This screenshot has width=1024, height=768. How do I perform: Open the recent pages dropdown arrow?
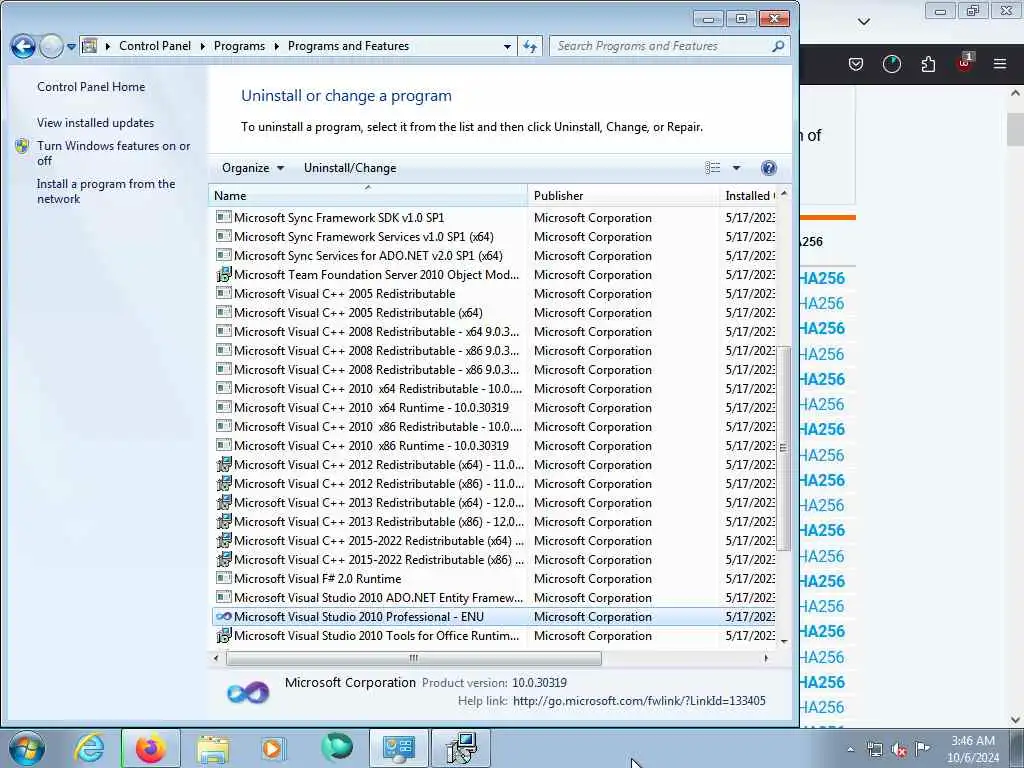pyautogui.click(x=71, y=47)
